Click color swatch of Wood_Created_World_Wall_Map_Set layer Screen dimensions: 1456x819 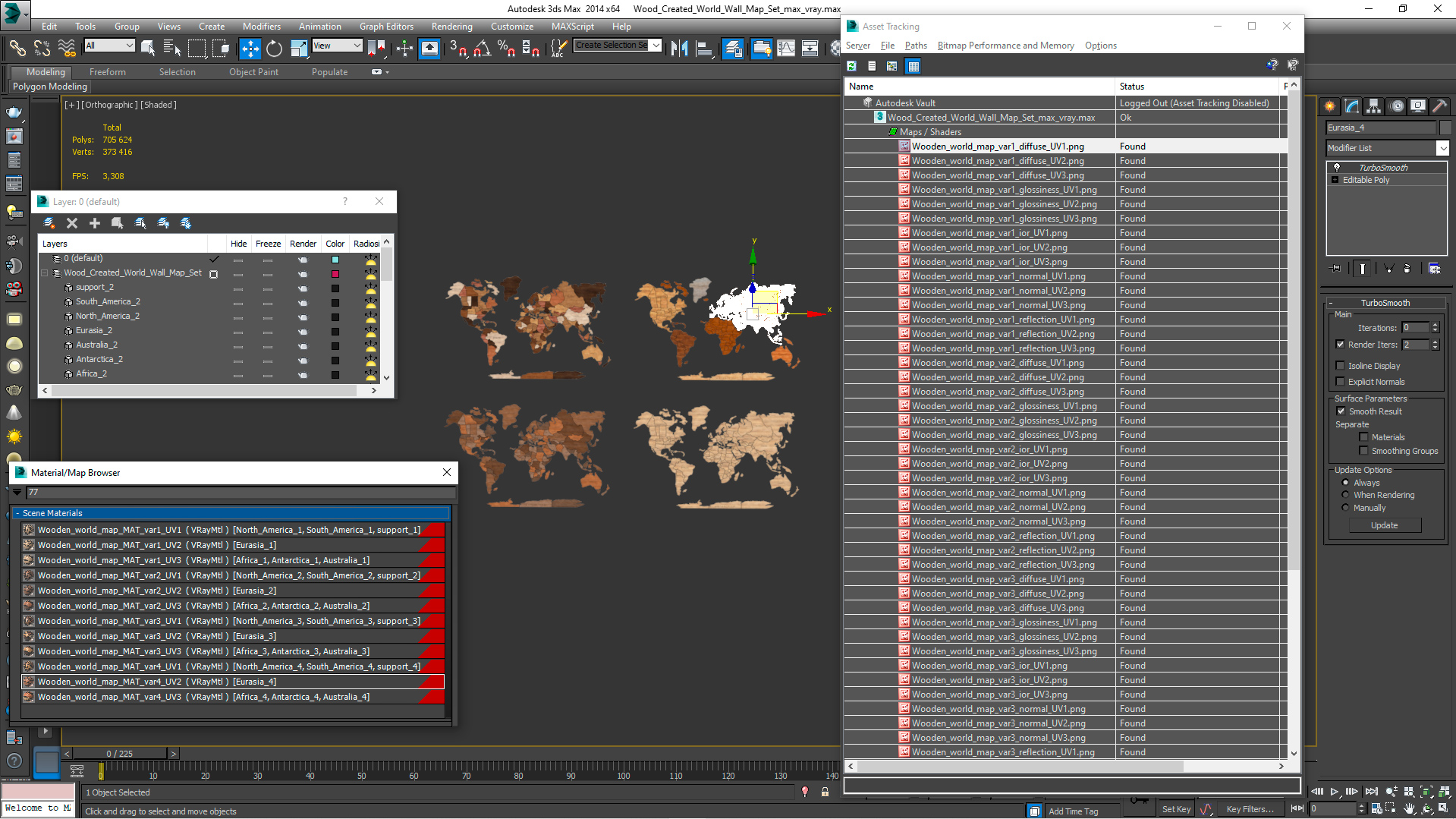coord(335,274)
